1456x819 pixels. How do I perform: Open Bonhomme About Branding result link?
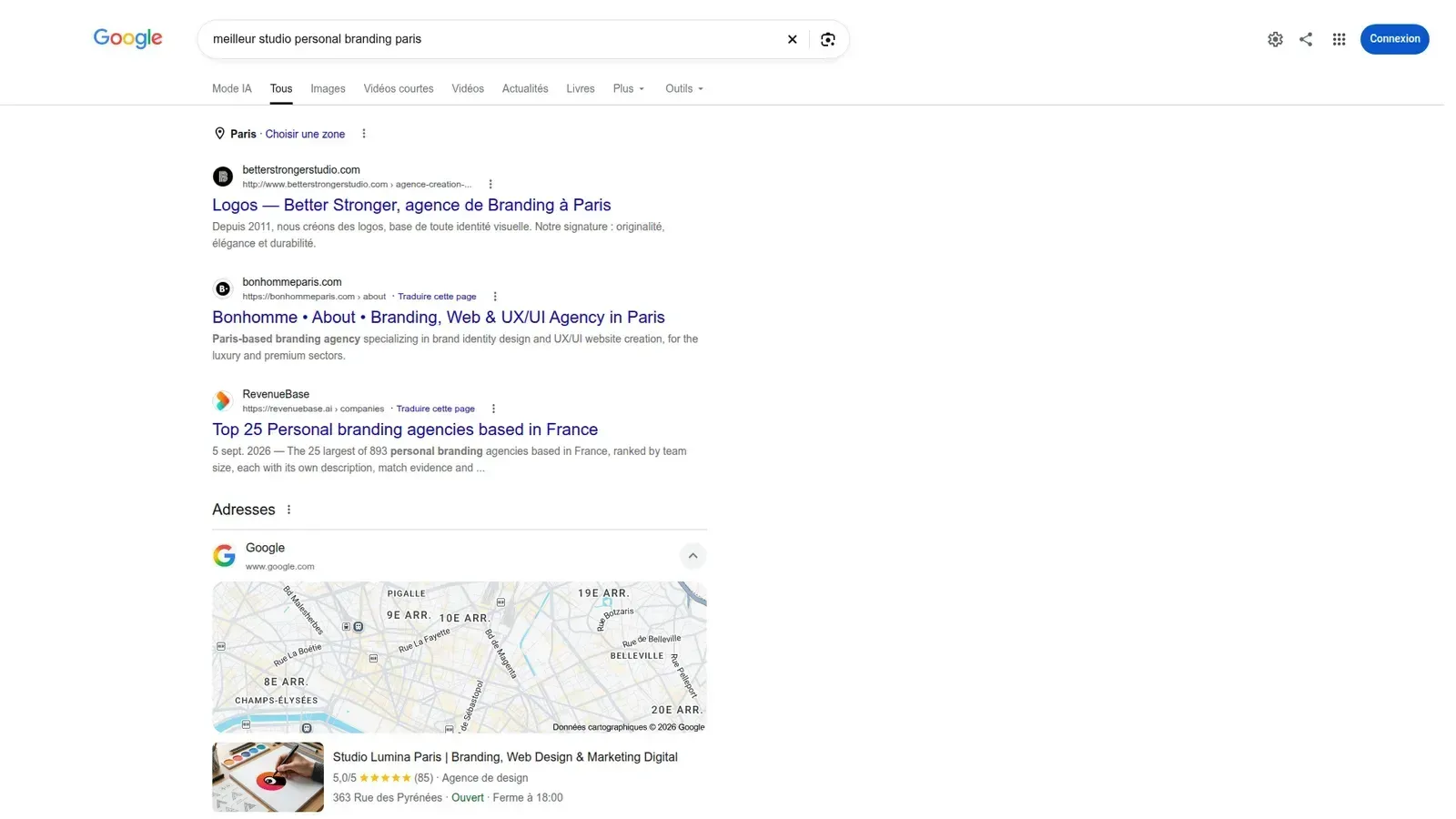[439, 317]
